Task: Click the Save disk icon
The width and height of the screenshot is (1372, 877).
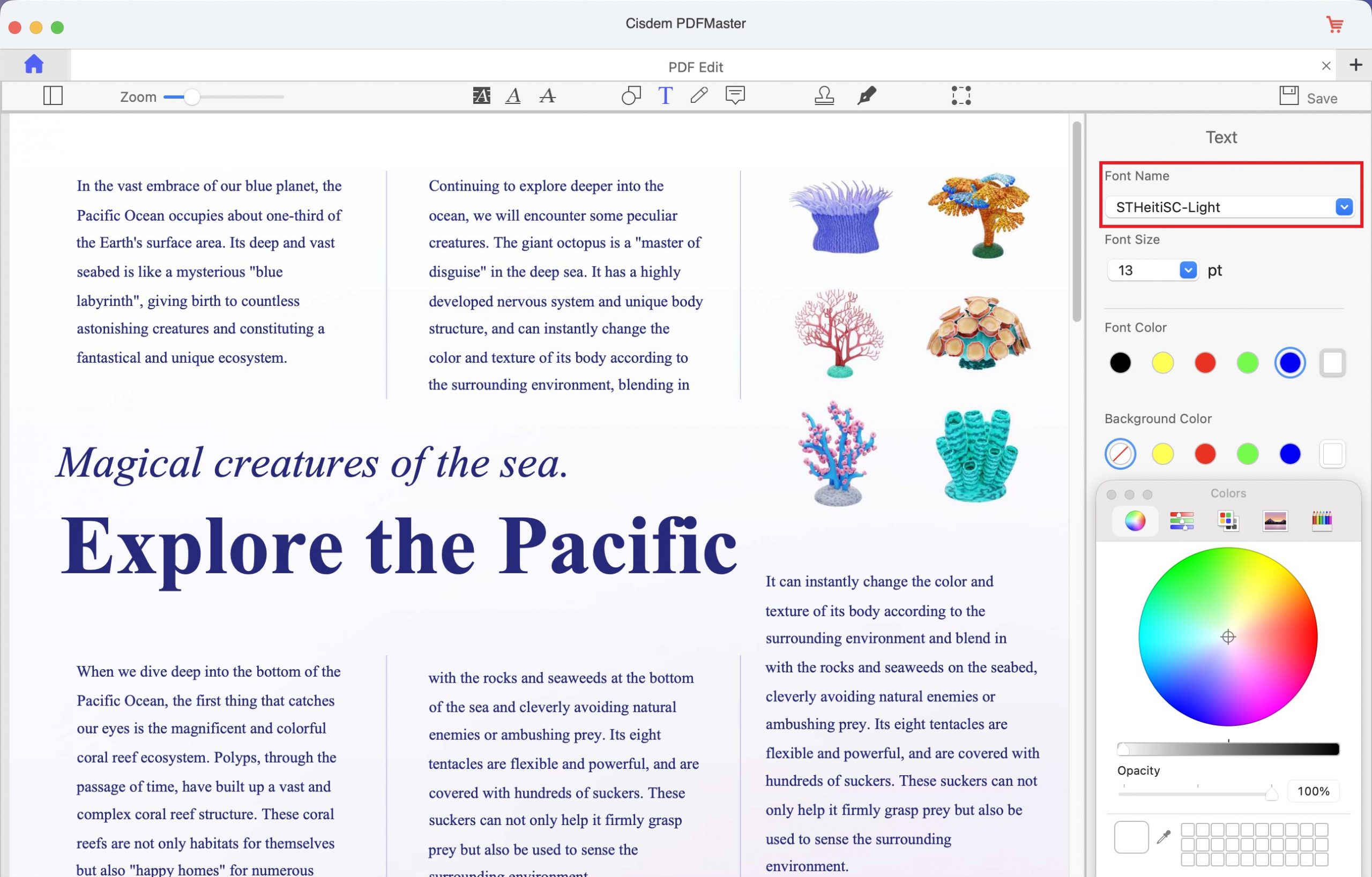Action: coord(1289,96)
